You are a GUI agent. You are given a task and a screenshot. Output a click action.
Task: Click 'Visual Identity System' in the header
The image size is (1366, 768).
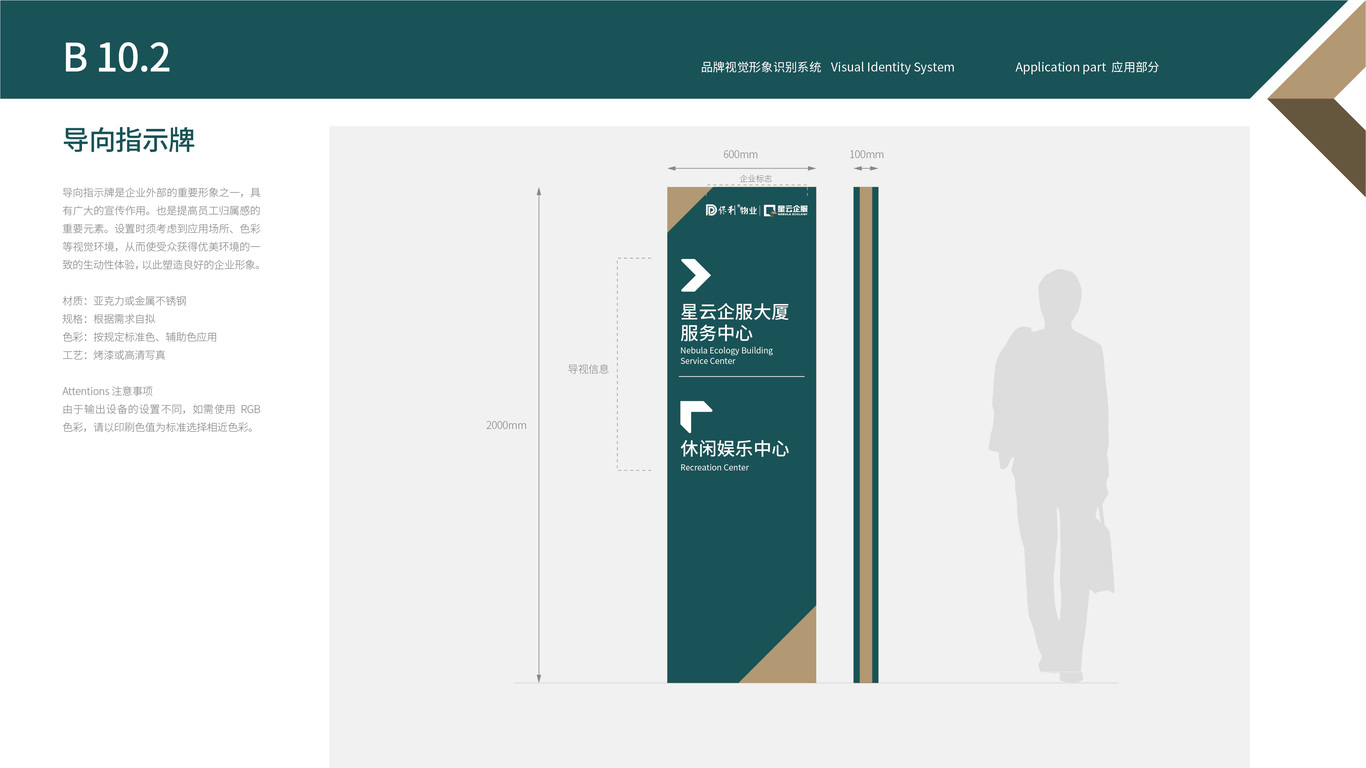tap(893, 67)
